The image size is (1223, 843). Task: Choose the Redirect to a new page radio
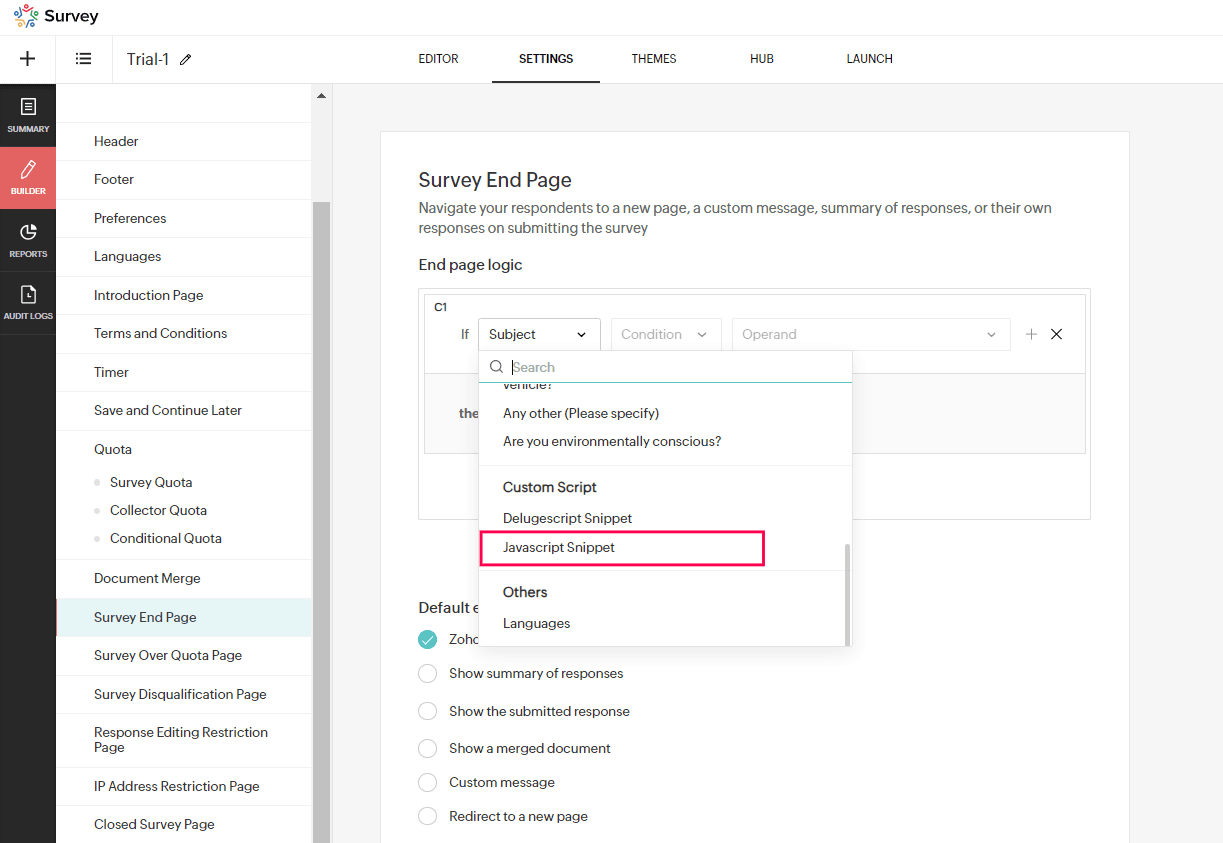[x=428, y=816]
